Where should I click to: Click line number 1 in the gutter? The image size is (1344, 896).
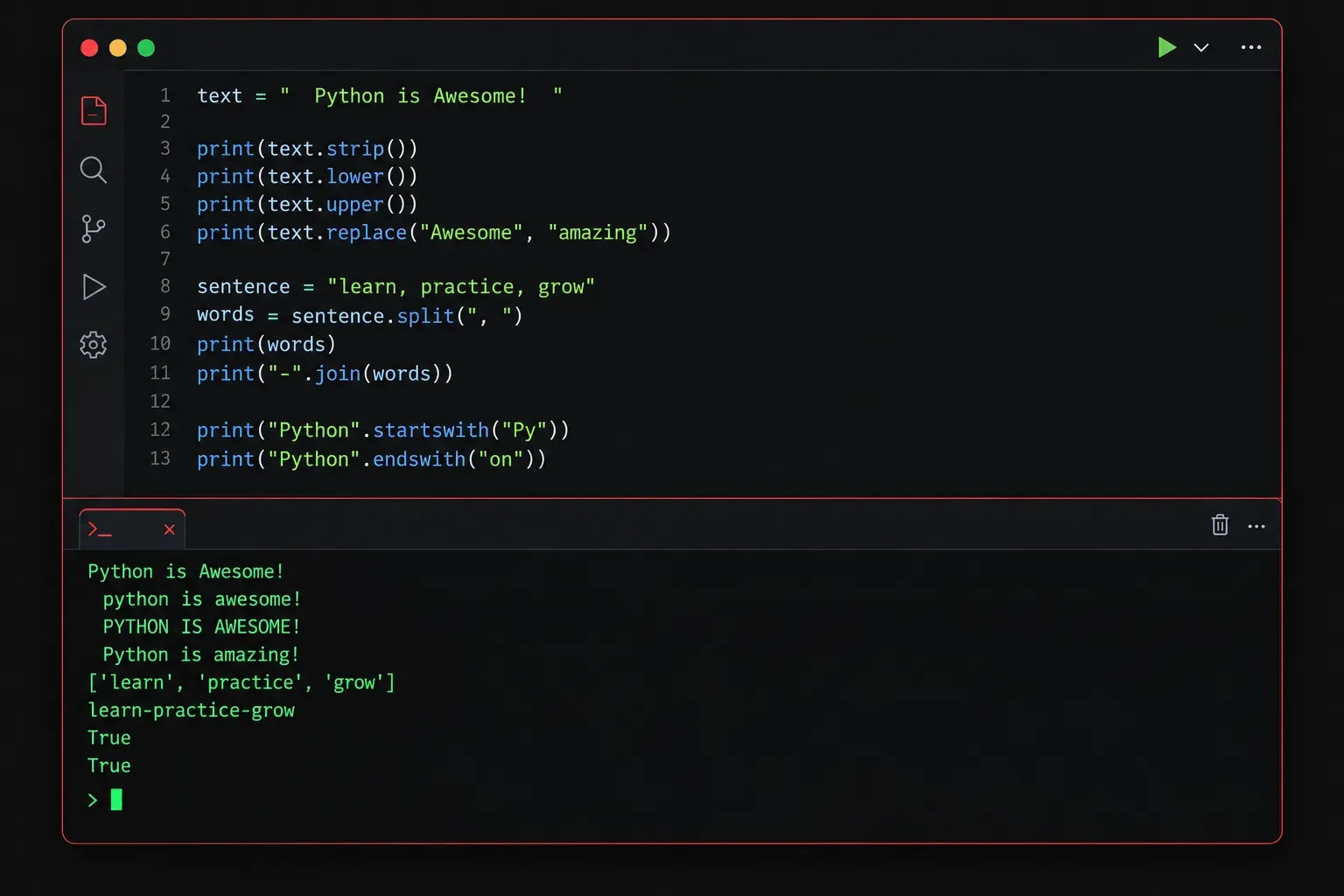(165, 95)
